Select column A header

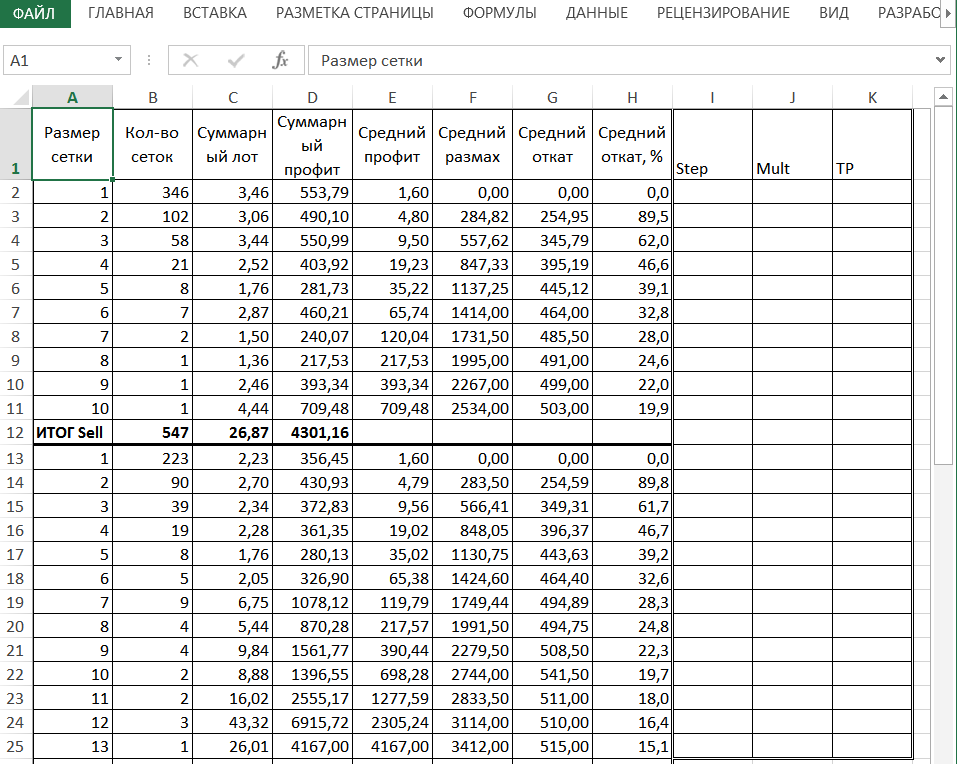tap(72, 97)
